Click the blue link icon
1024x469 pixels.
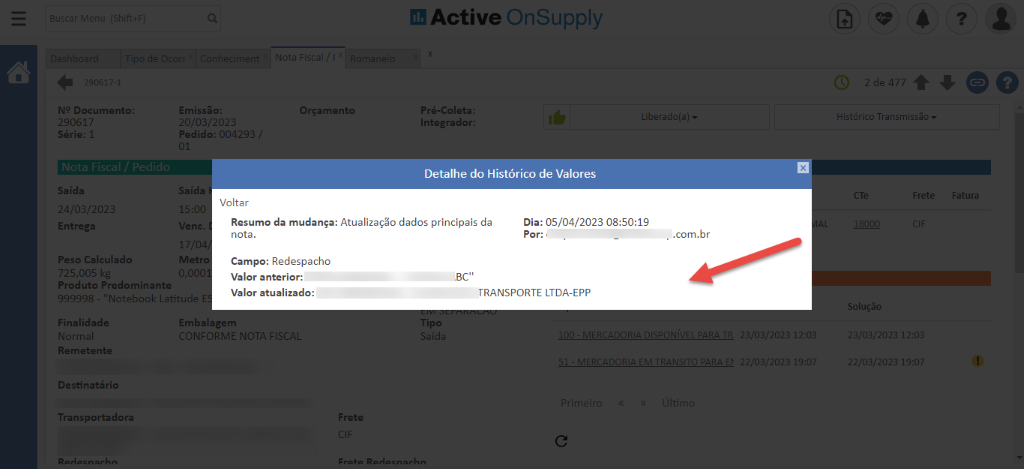pos(977,82)
